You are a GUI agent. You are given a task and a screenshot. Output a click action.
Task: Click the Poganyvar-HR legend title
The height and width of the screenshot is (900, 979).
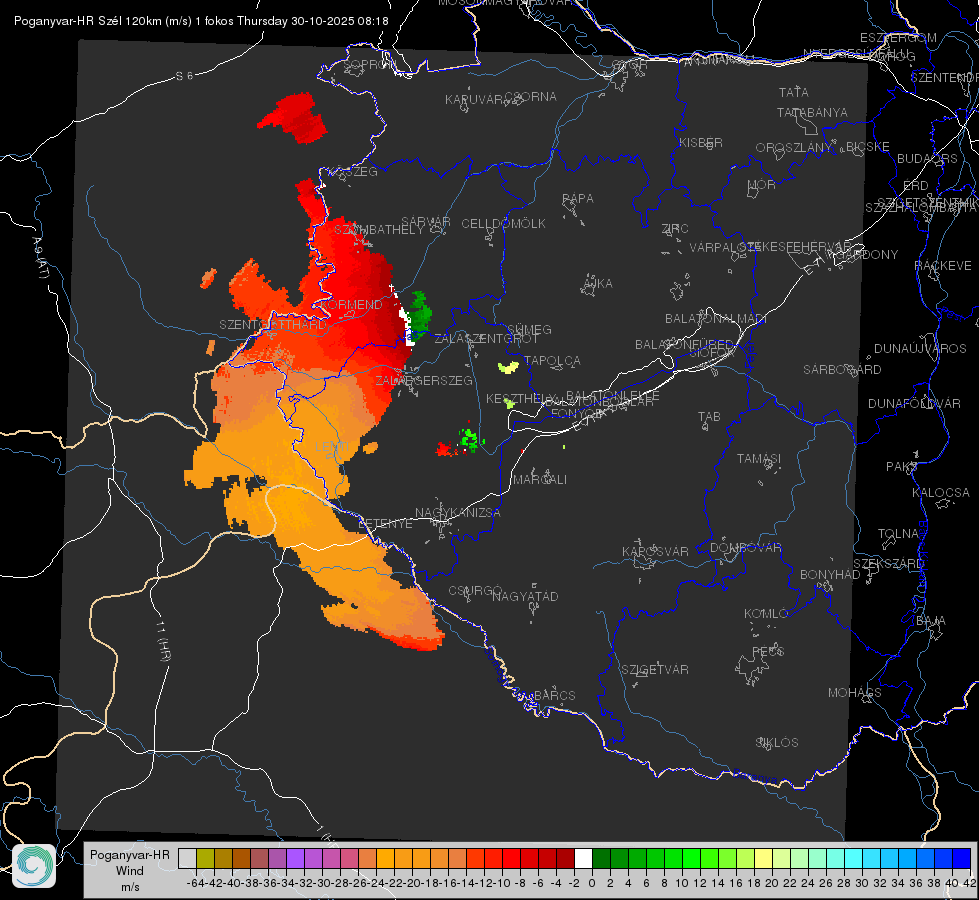(130, 854)
